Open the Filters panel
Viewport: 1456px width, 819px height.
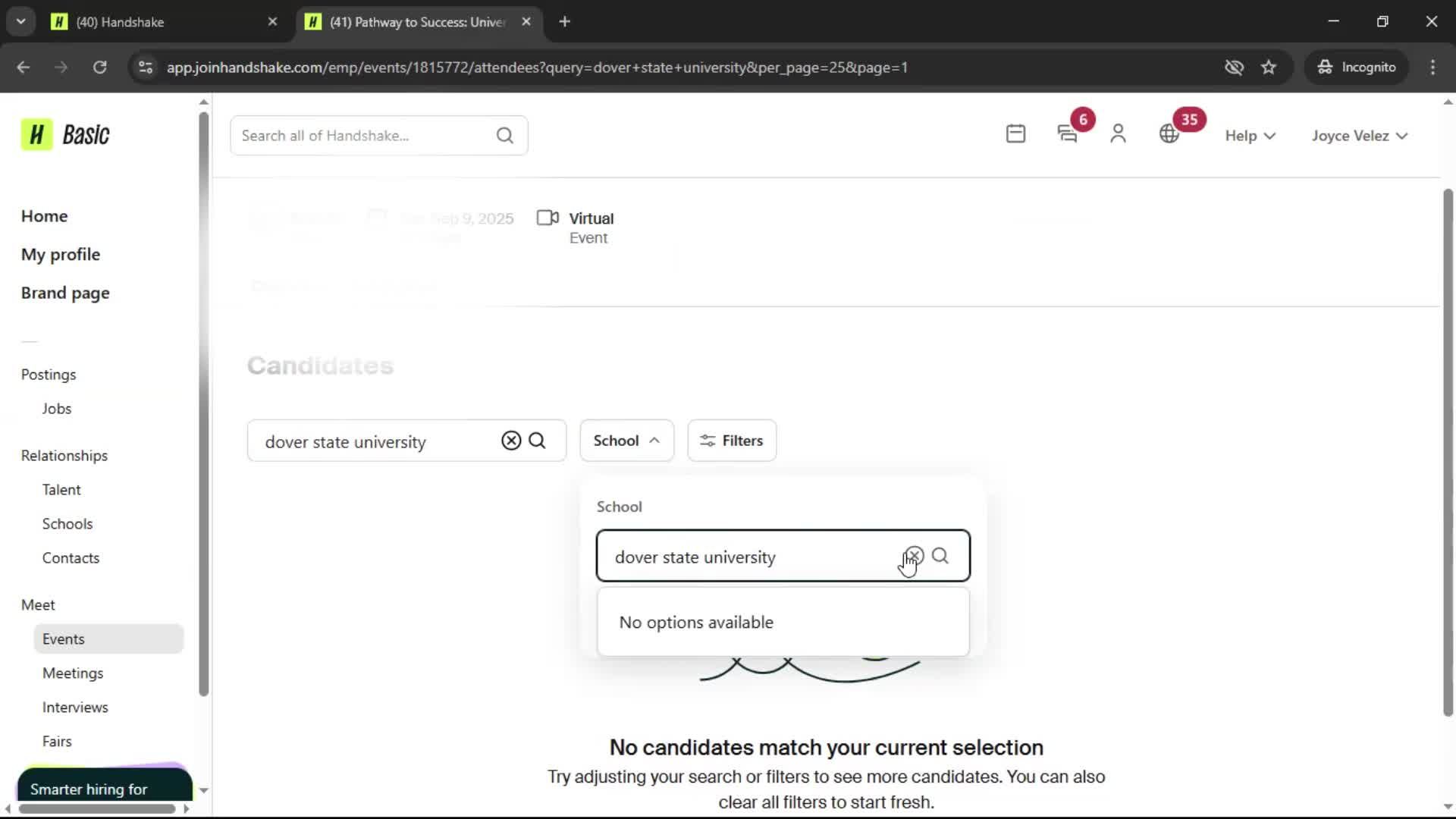tap(732, 441)
